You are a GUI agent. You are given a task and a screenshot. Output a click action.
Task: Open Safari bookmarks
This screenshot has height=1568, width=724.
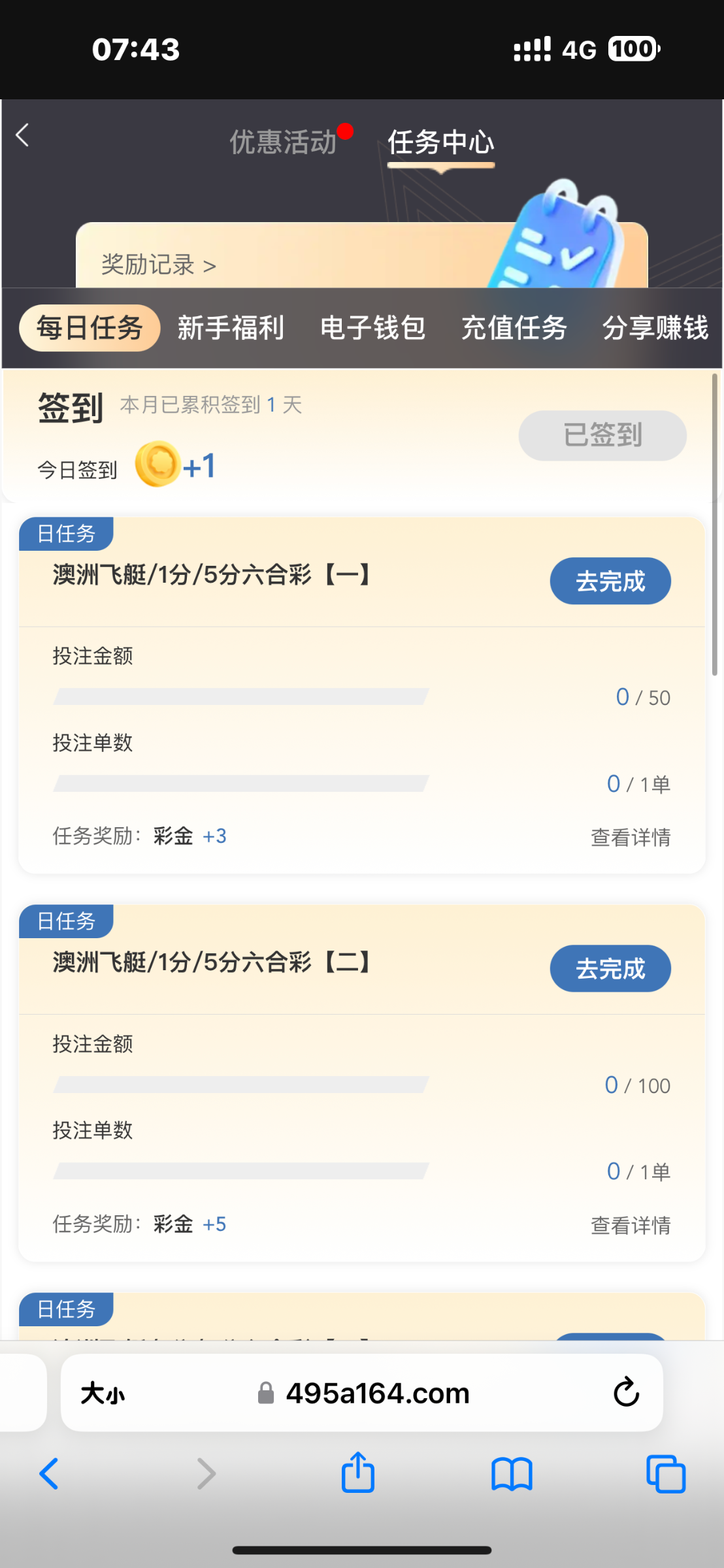(x=512, y=1475)
